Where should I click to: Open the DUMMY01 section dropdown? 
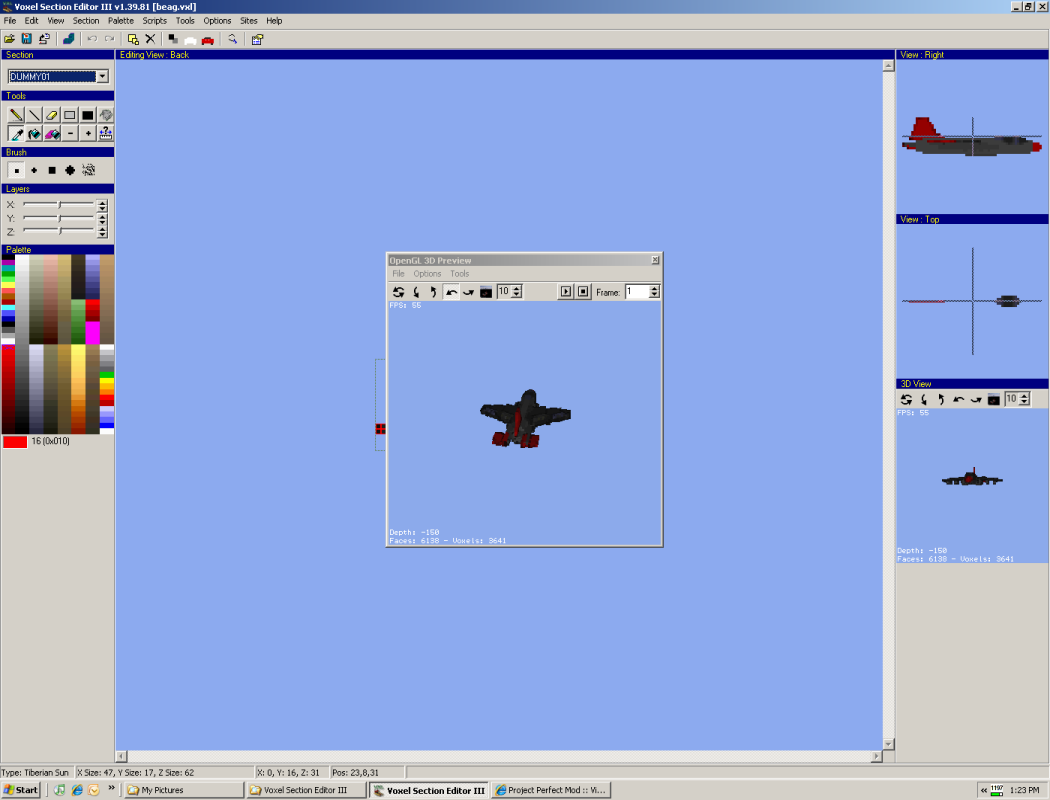pos(102,76)
